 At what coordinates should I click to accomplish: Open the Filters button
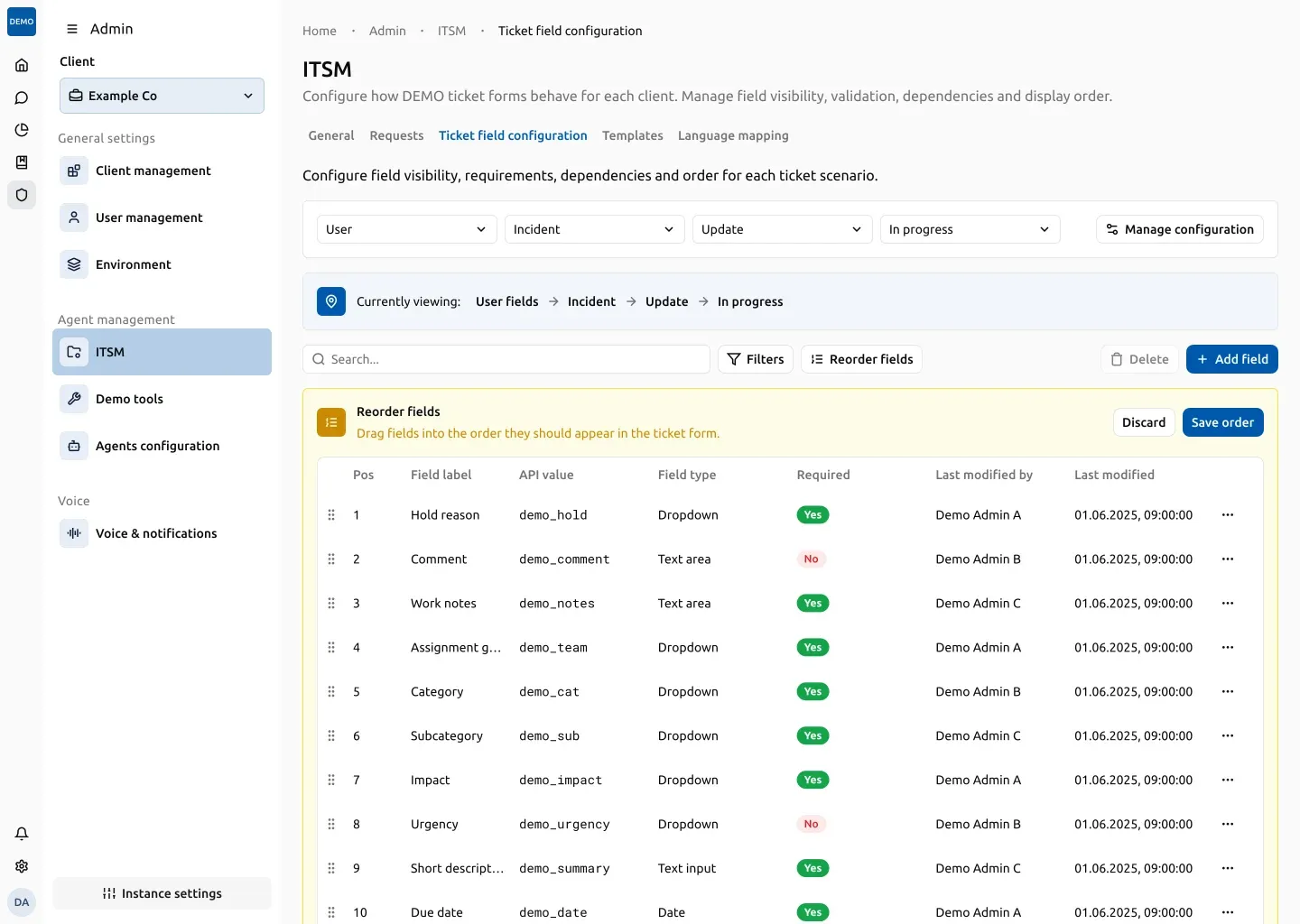coord(756,359)
